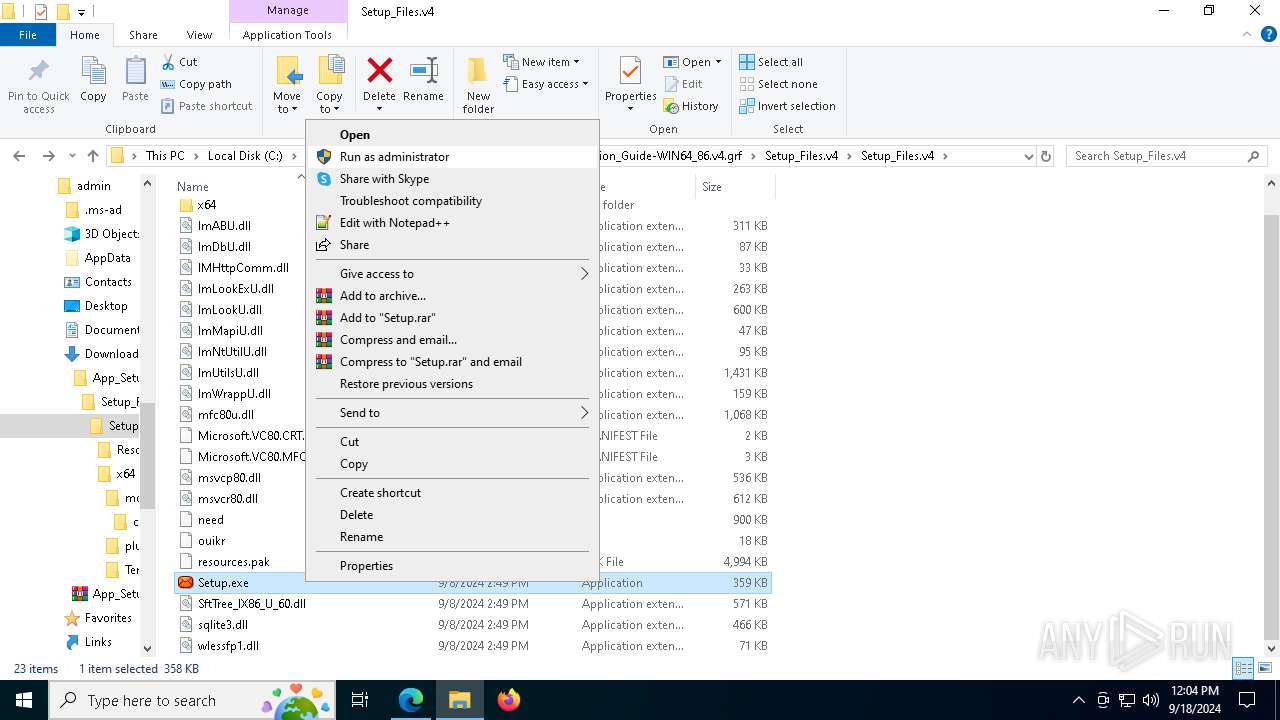Refresh the folder view
Screen dimensions: 1280x720
tap(1046, 156)
